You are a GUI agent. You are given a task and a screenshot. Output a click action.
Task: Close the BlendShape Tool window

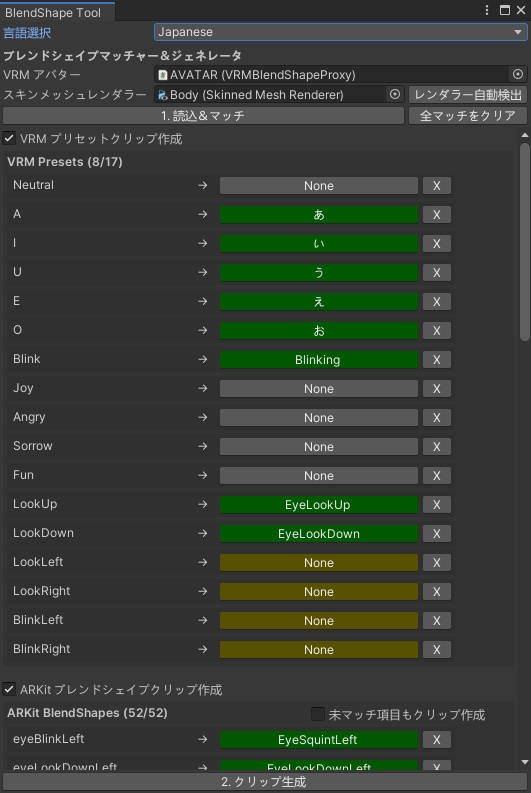tap(521, 10)
